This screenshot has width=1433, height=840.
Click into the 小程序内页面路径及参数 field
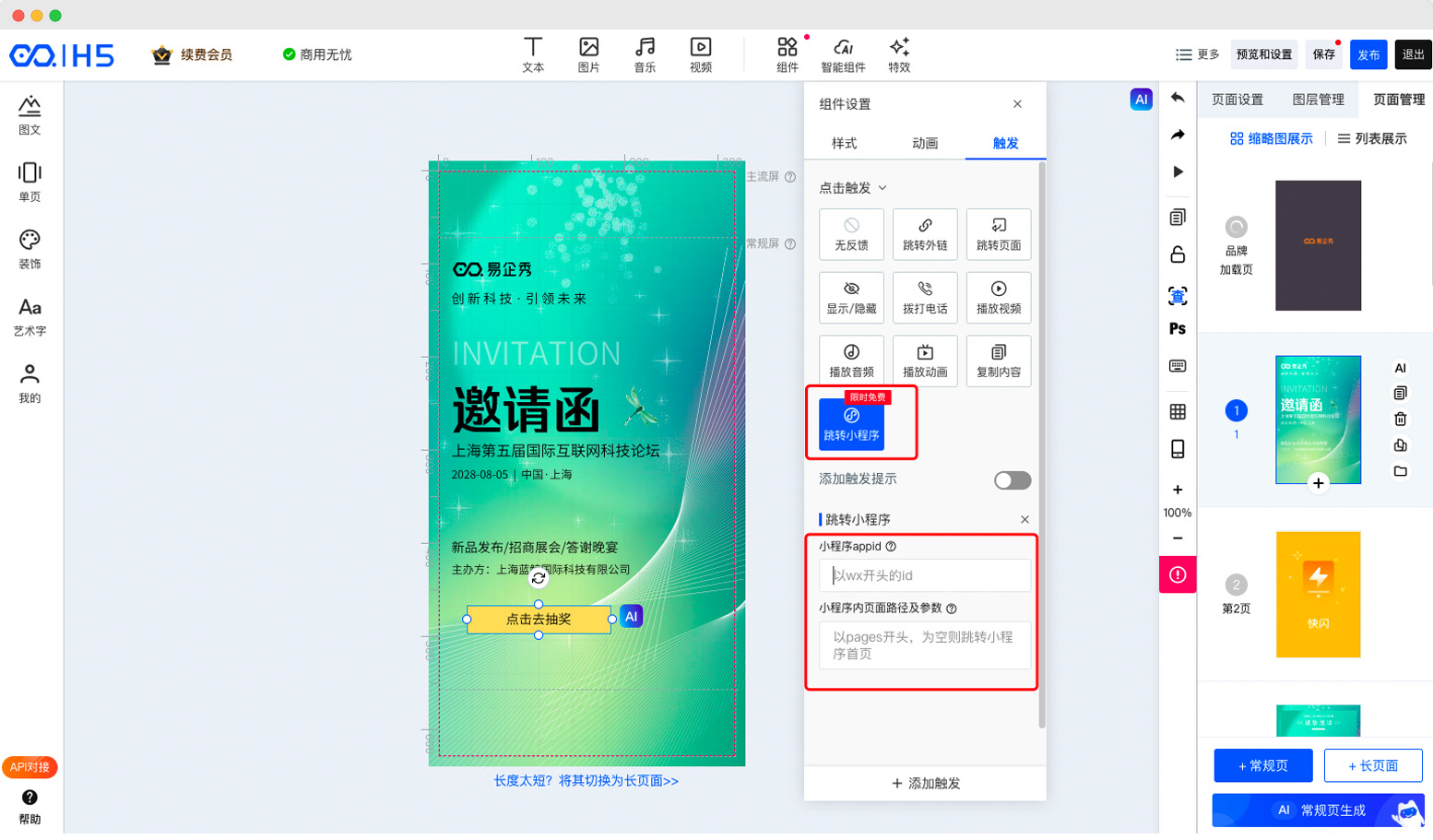coord(925,645)
